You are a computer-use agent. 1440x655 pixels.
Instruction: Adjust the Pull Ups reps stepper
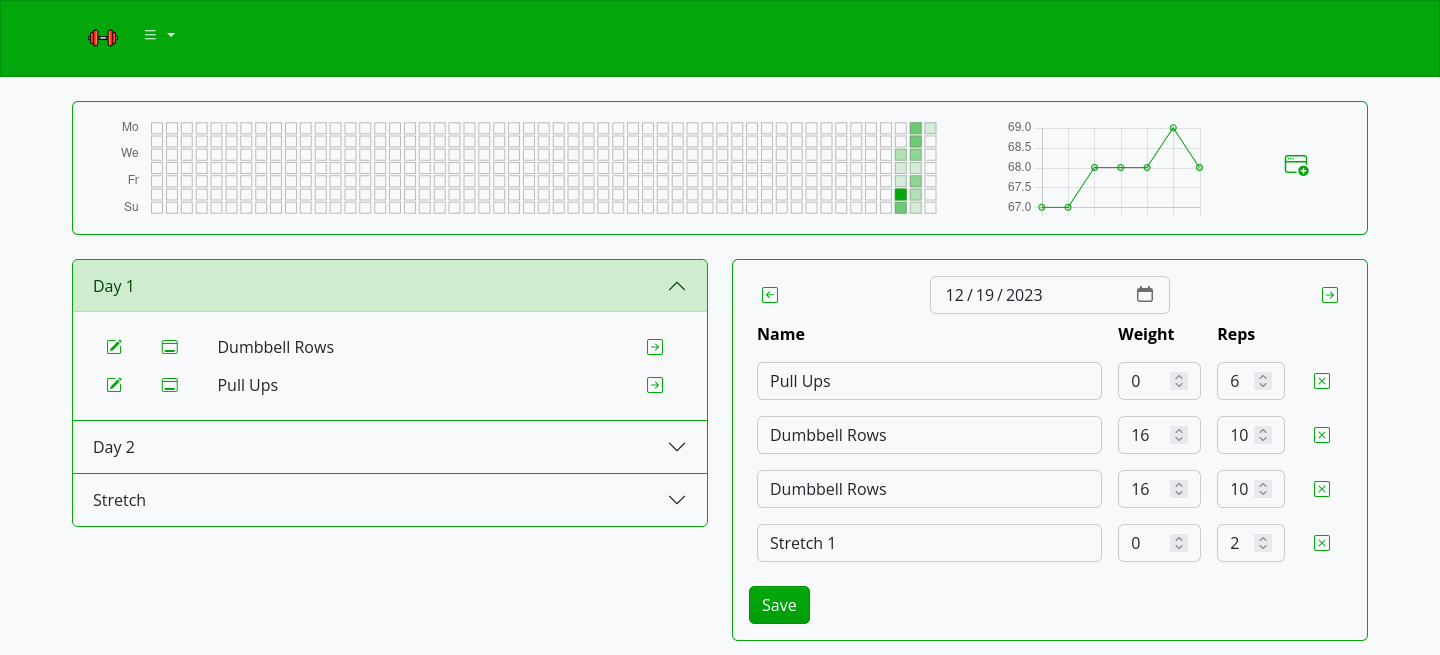click(x=1263, y=381)
